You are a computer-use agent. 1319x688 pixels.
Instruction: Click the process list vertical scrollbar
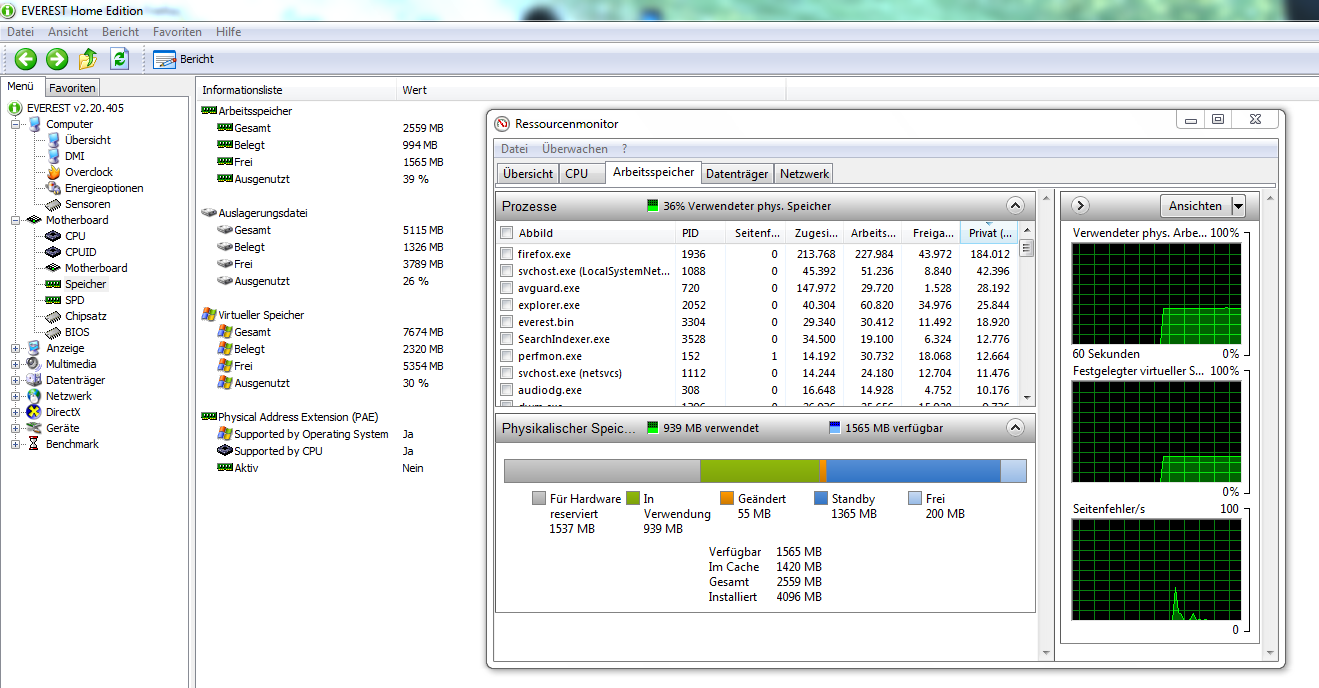pyautogui.click(x=1026, y=315)
